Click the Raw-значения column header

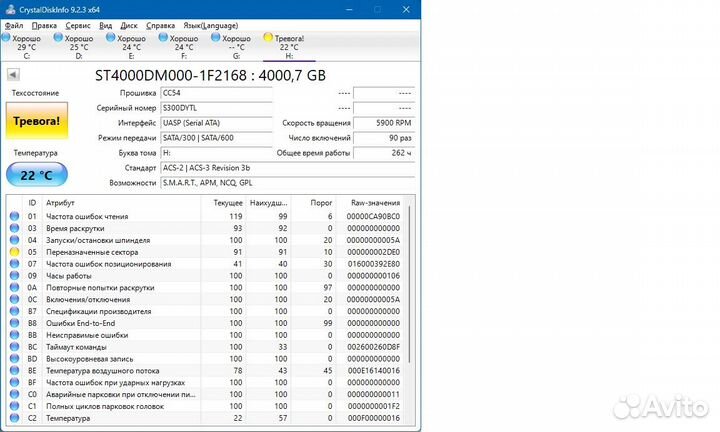(x=370, y=202)
